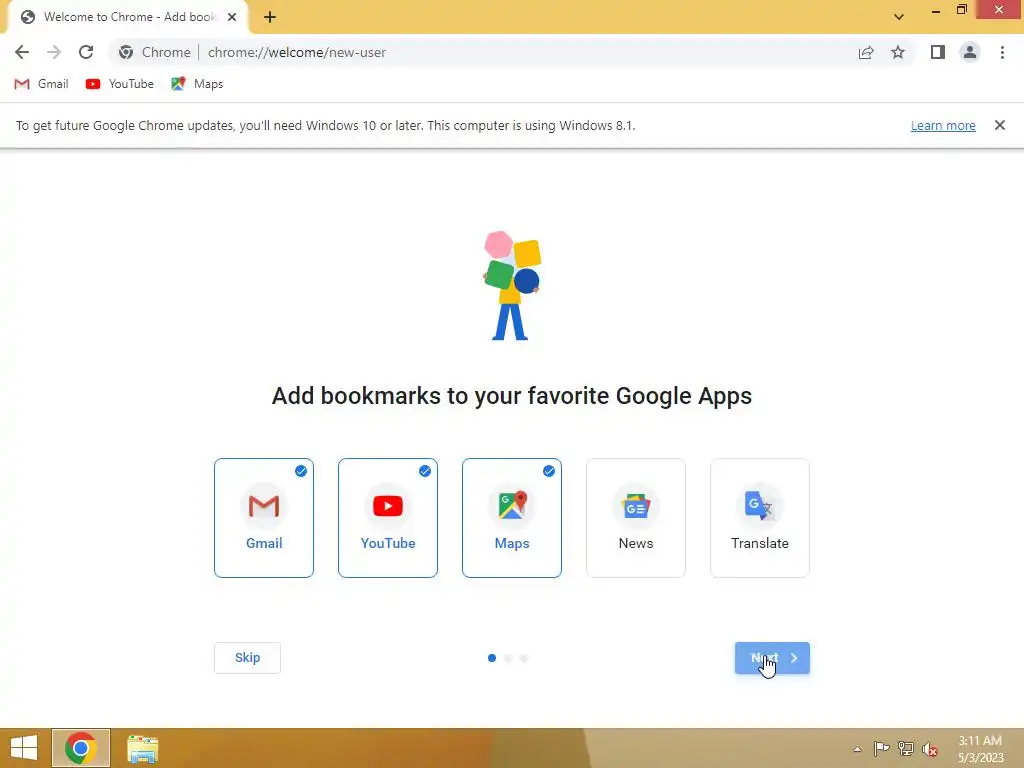This screenshot has width=1024, height=768.
Task: Open the side panel icon
Action: [x=938, y=52]
